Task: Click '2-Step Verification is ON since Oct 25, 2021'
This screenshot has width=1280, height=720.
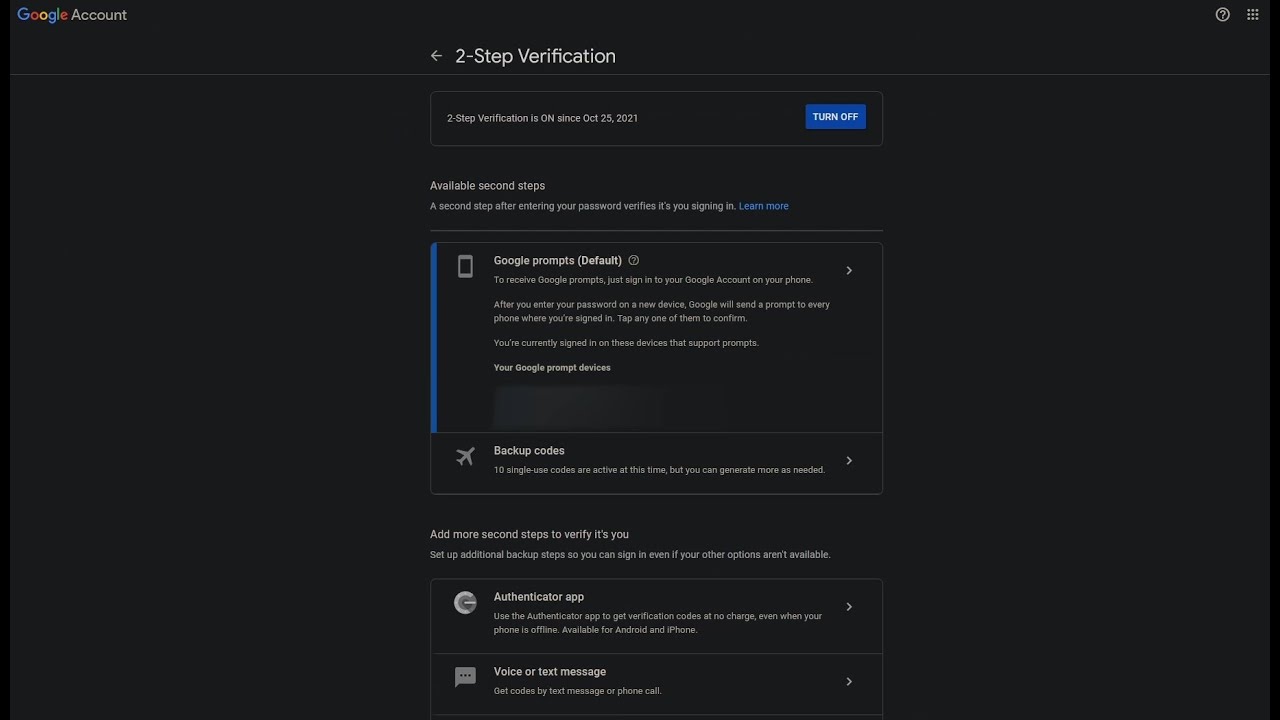Action: click(542, 118)
